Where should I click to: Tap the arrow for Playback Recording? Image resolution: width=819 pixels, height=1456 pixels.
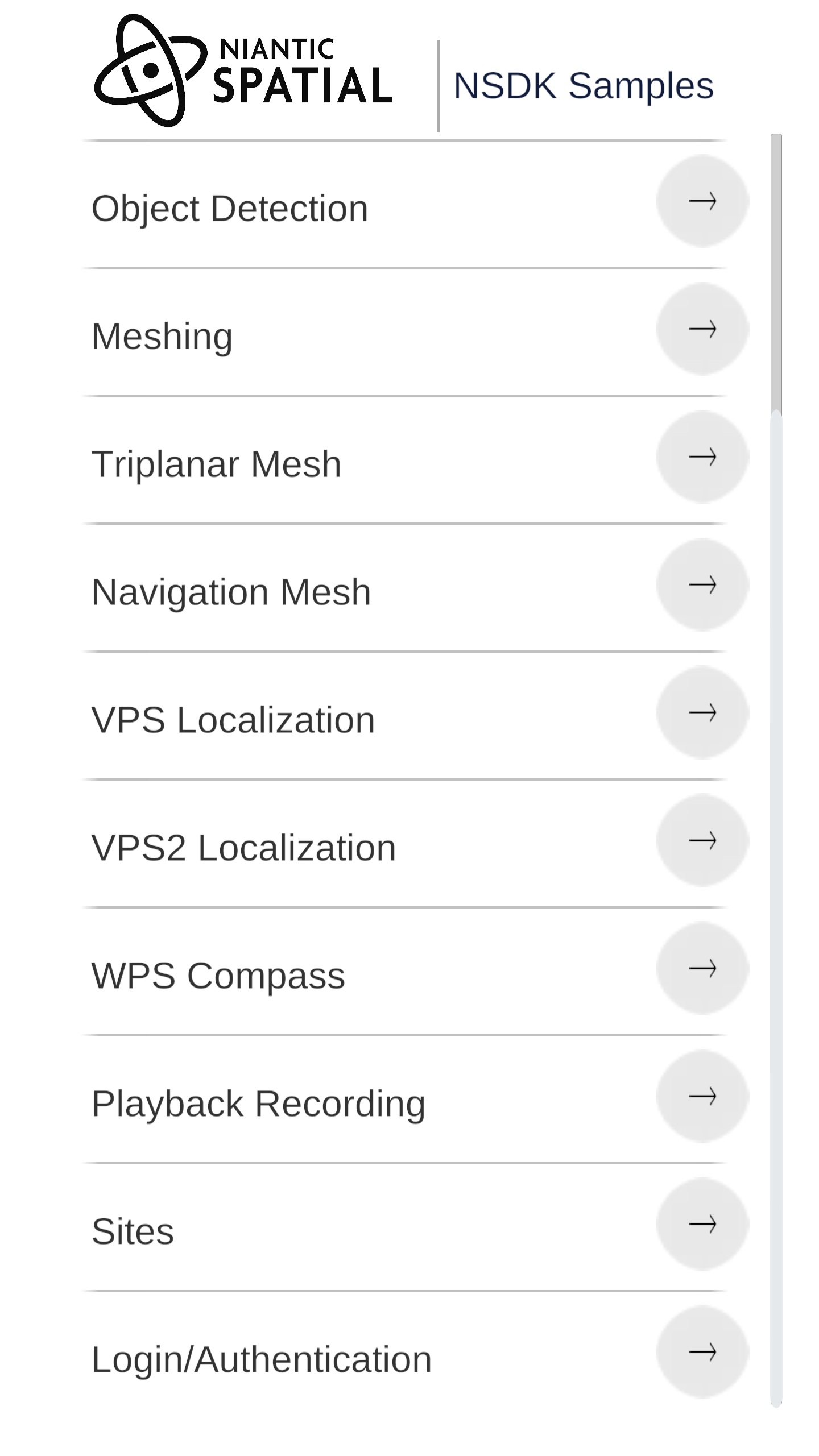pyautogui.click(x=702, y=1096)
